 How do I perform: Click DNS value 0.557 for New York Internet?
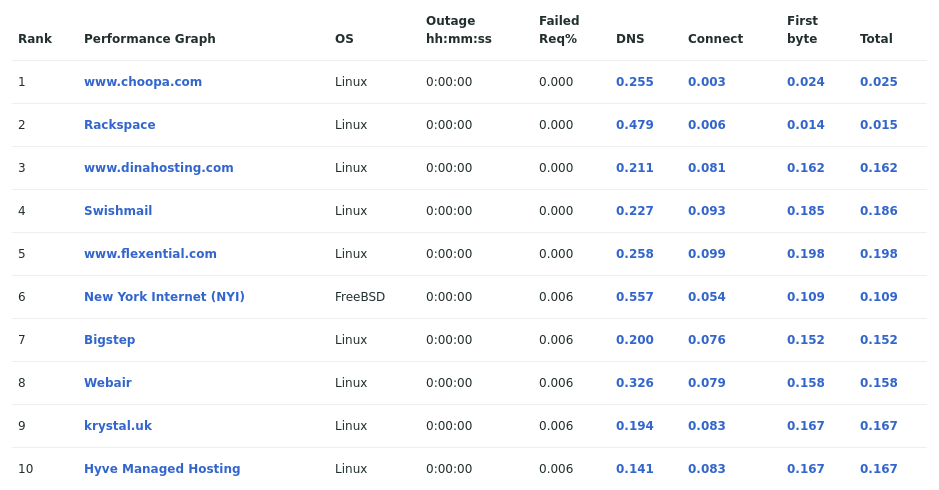[635, 297]
